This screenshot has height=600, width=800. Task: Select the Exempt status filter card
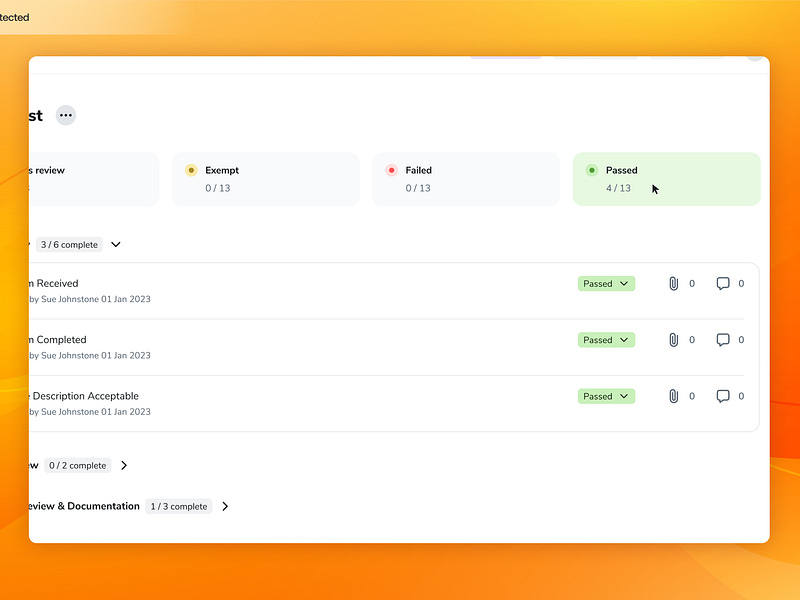coord(266,179)
